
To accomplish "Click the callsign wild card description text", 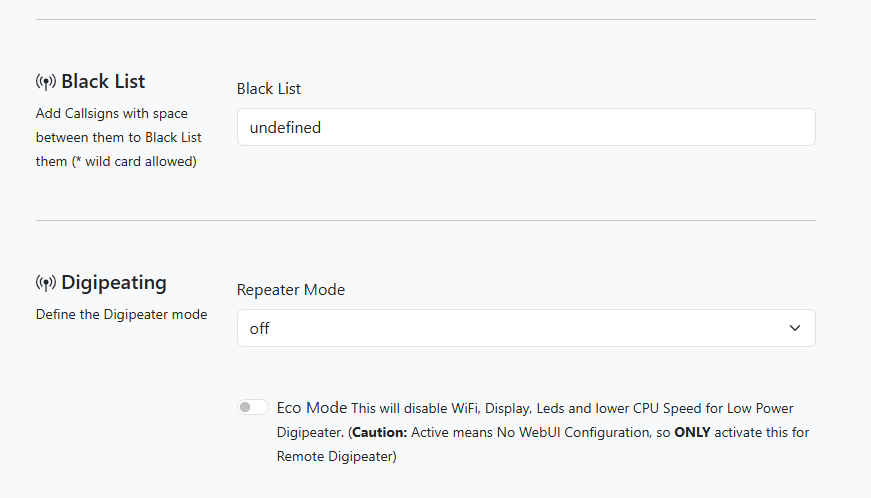I will point(116,137).
